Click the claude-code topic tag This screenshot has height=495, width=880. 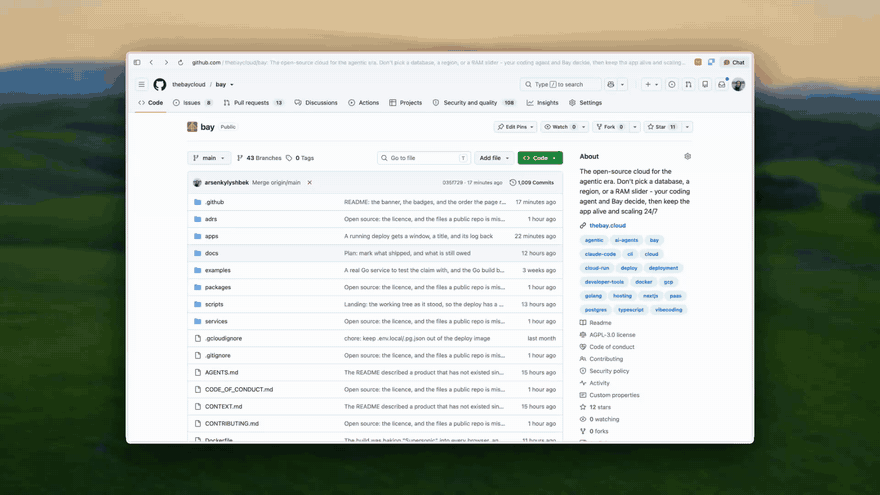point(600,254)
